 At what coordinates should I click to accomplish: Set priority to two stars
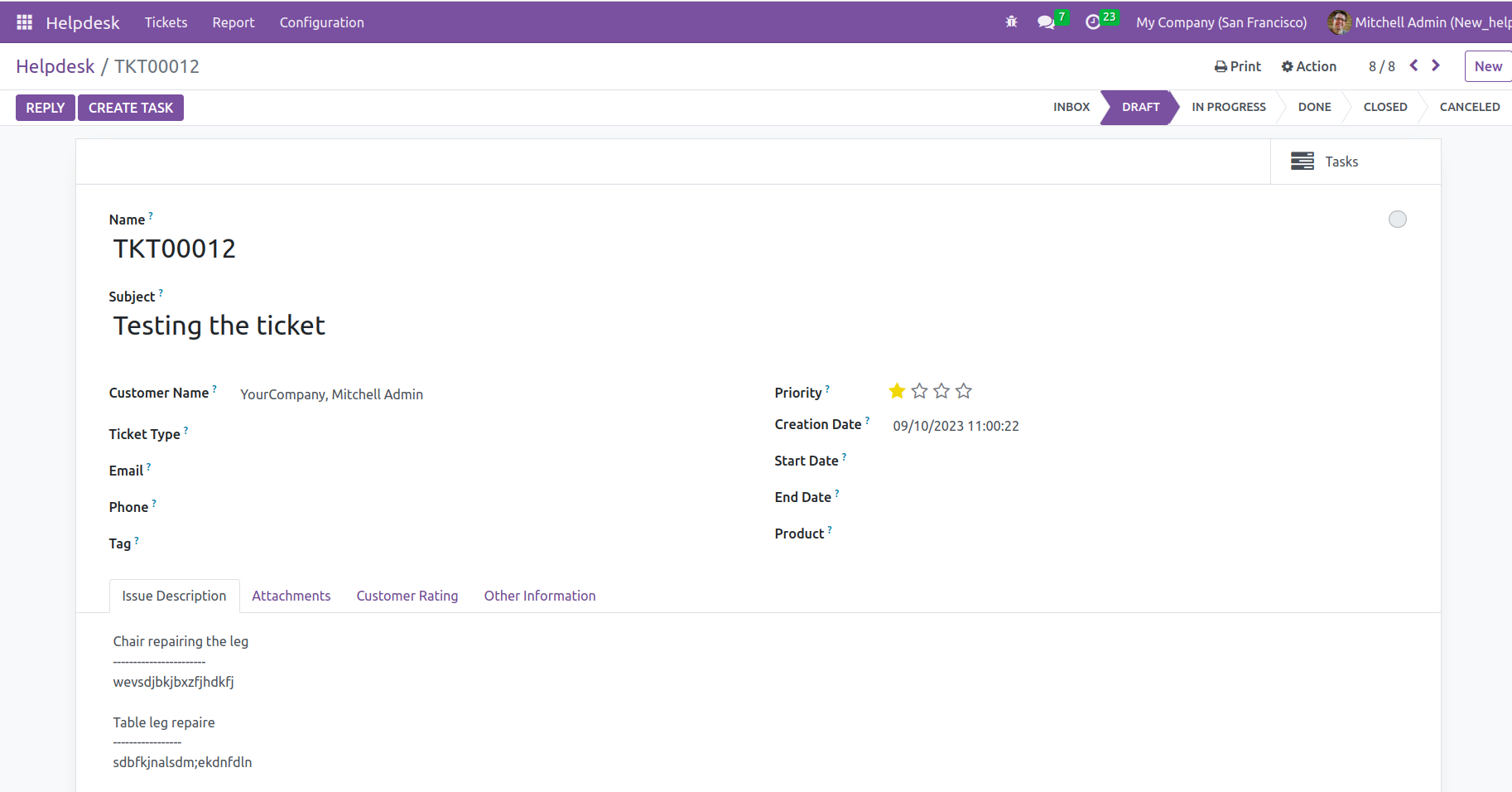click(x=919, y=391)
